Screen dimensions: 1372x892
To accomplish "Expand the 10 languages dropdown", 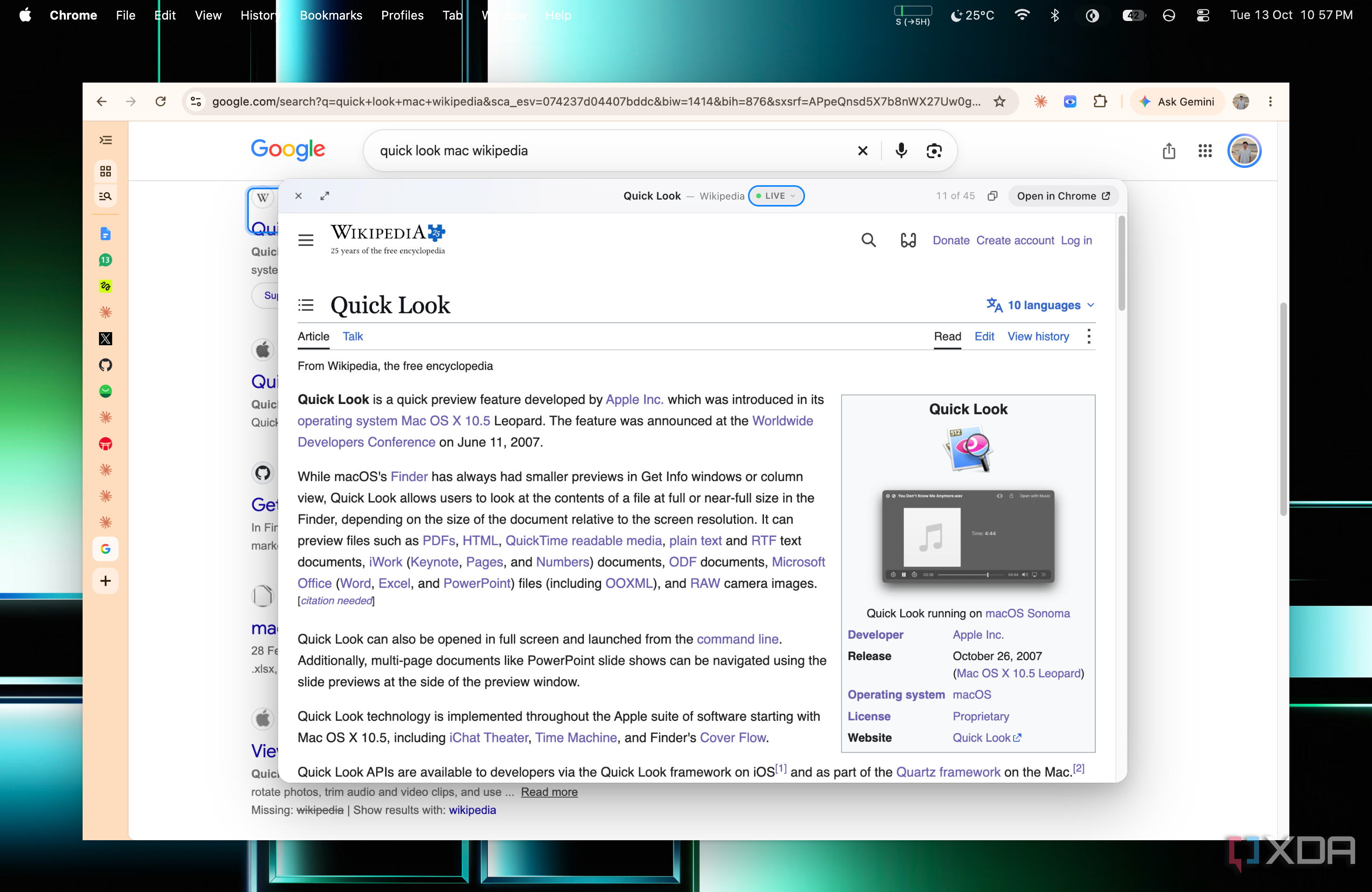I will tap(1040, 305).
